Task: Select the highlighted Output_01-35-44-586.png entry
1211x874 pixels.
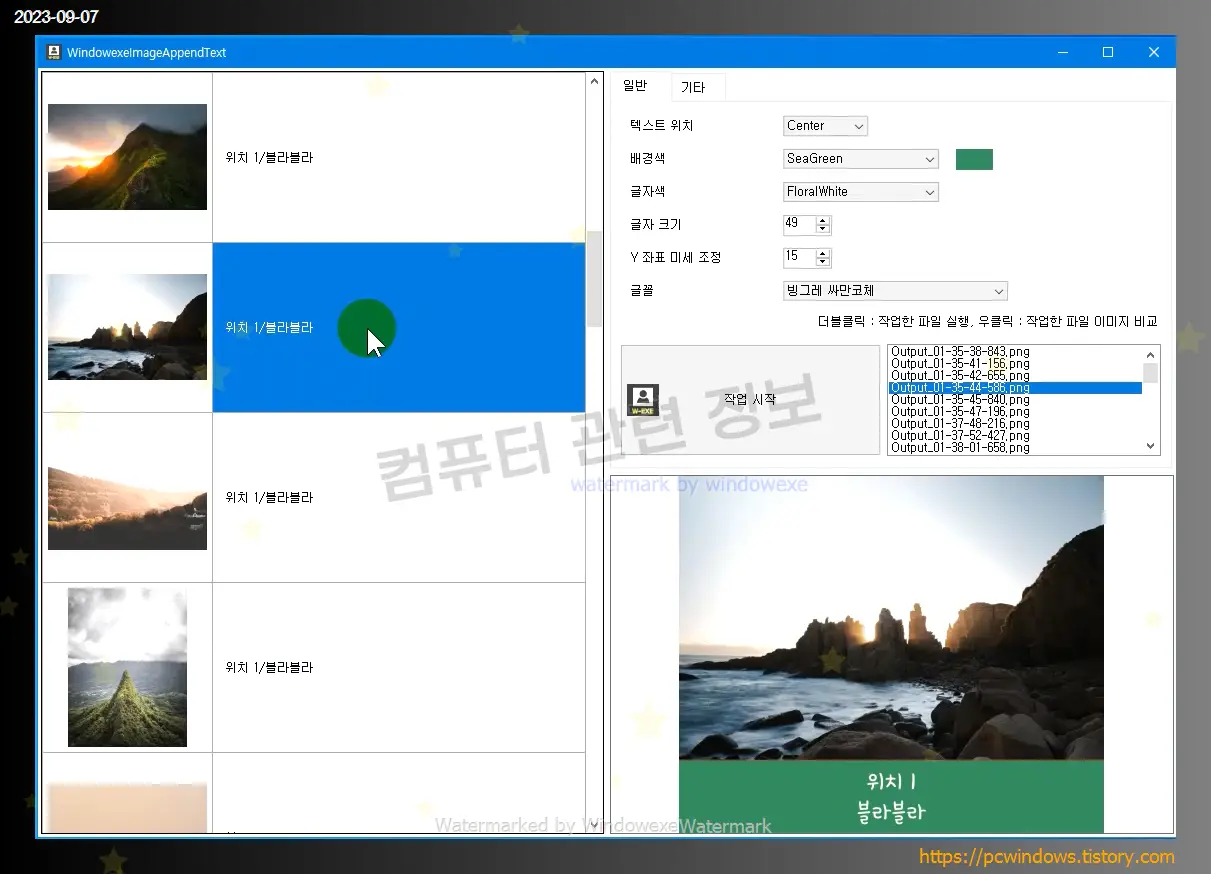Action: tap(1015, 388)
